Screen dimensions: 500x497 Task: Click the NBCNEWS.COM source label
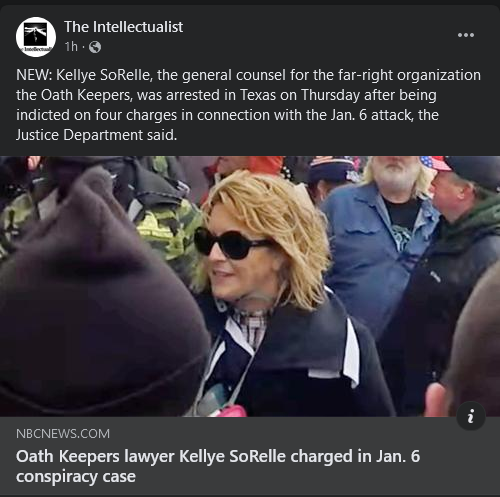[63, 434]
